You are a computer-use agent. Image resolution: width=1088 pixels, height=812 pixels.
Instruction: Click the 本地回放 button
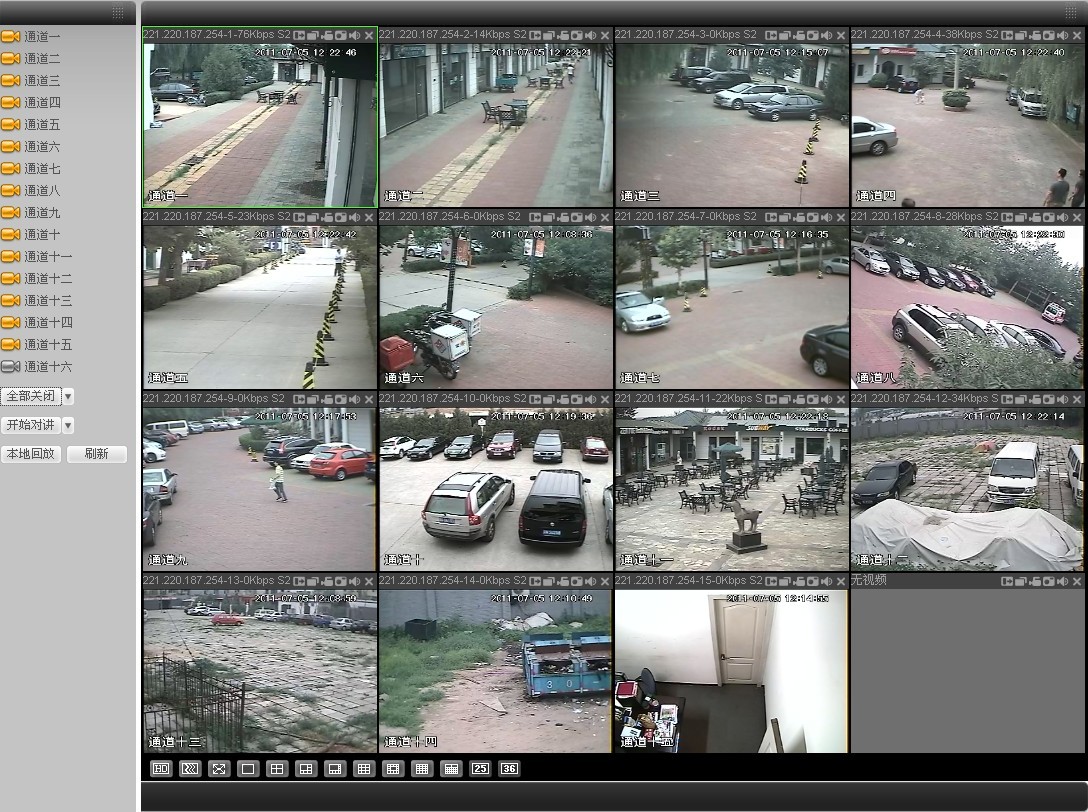click(x=30, y=454)
